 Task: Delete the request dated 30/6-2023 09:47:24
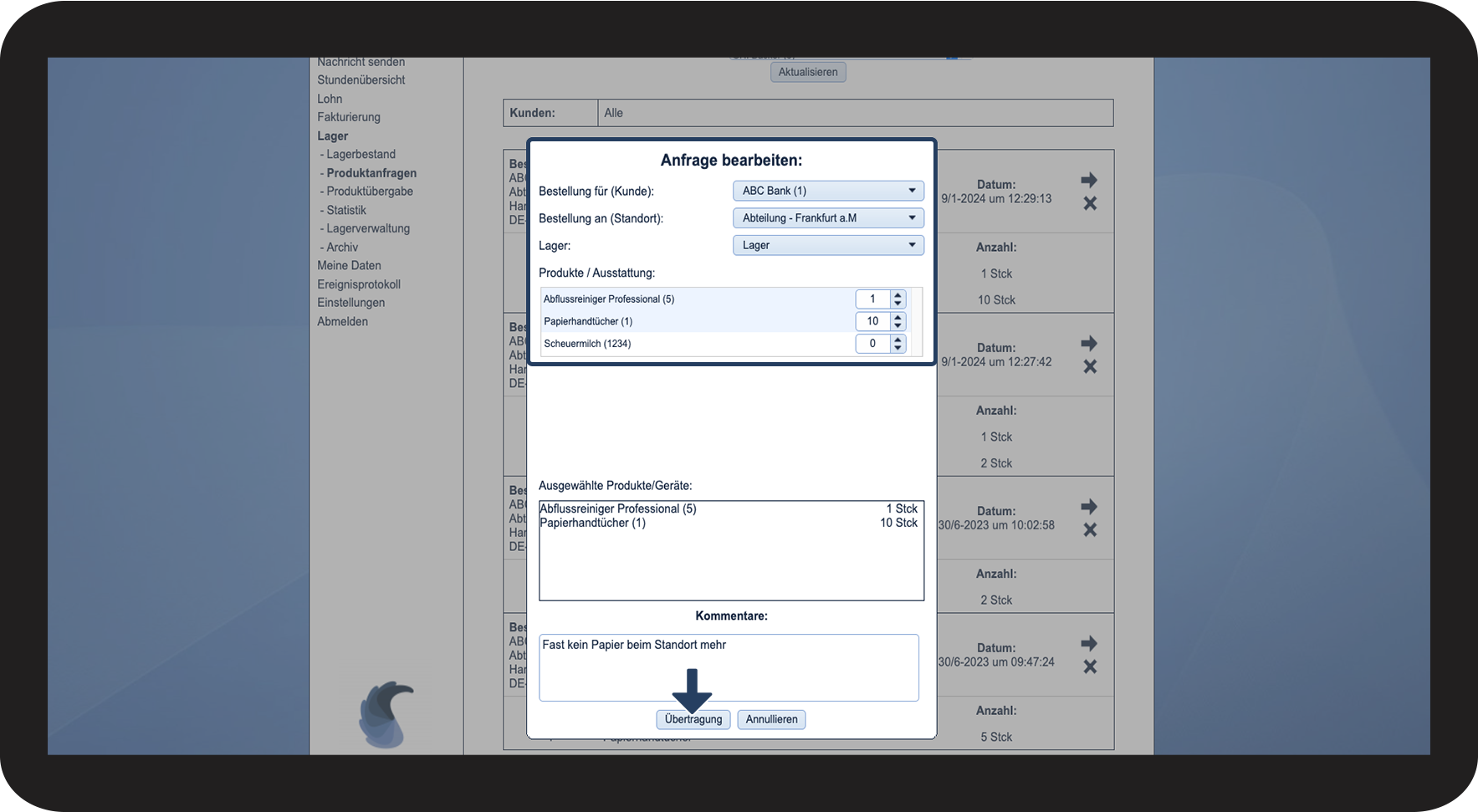[1090, 666]
